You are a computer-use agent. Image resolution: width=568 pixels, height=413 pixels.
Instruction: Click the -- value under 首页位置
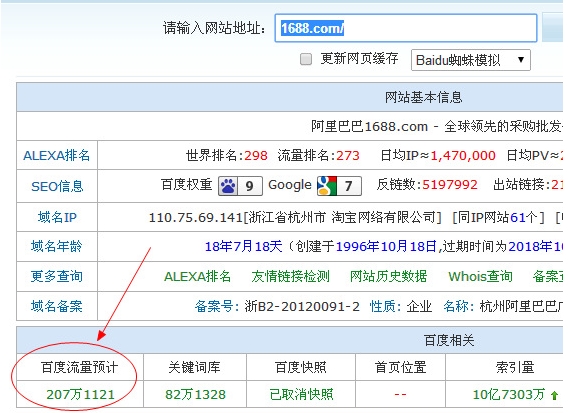coord(400,394)
